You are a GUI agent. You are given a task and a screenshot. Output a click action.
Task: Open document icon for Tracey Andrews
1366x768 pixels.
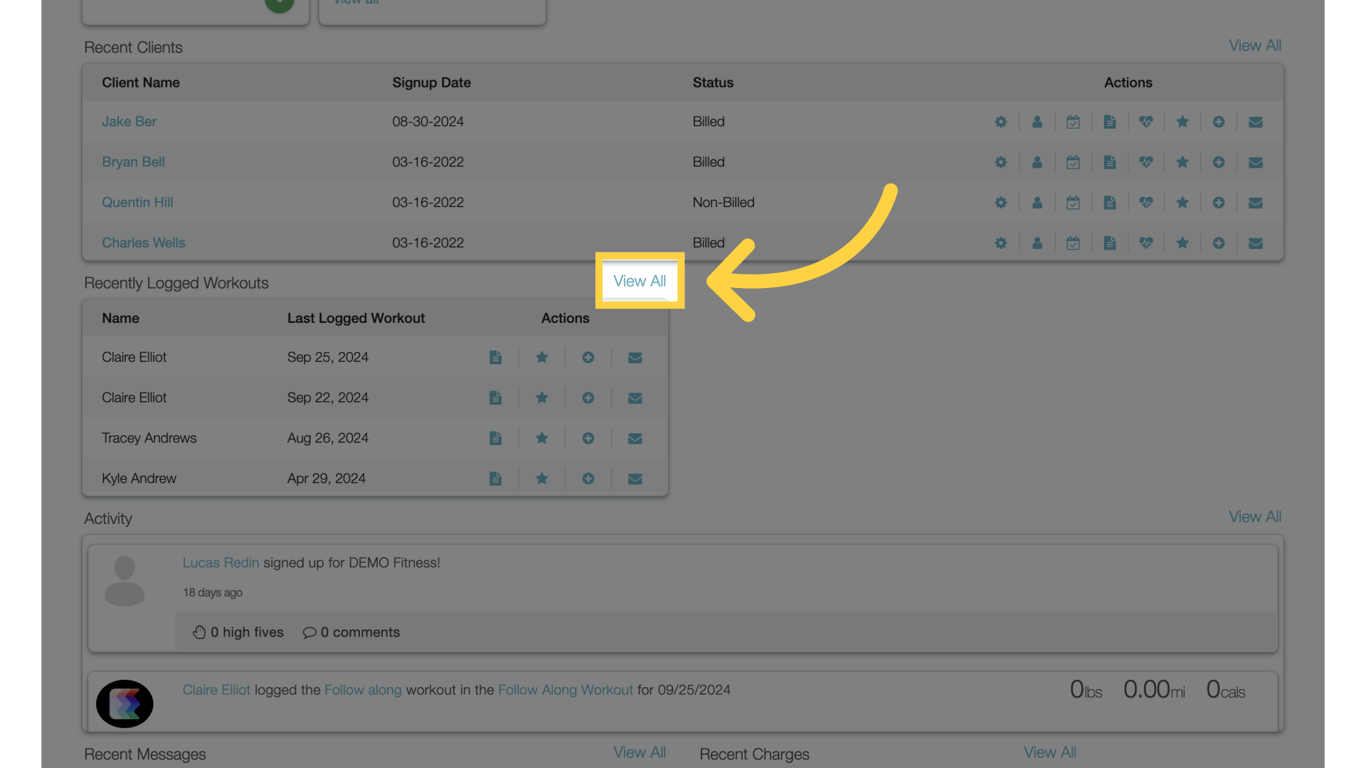click(x=495, y=438)
